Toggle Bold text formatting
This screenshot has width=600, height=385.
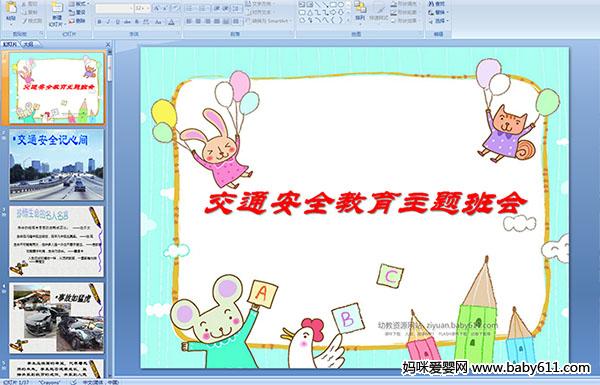[x=99, y=22]
